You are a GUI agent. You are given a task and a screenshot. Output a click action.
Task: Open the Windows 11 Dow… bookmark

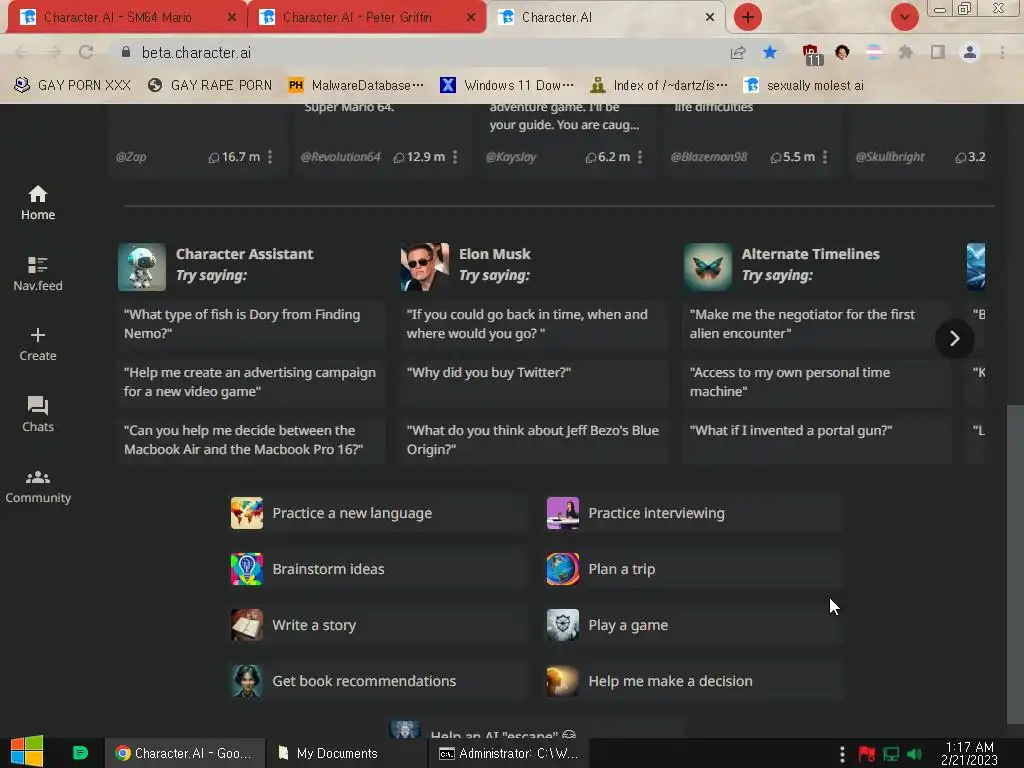coord(507,86)
